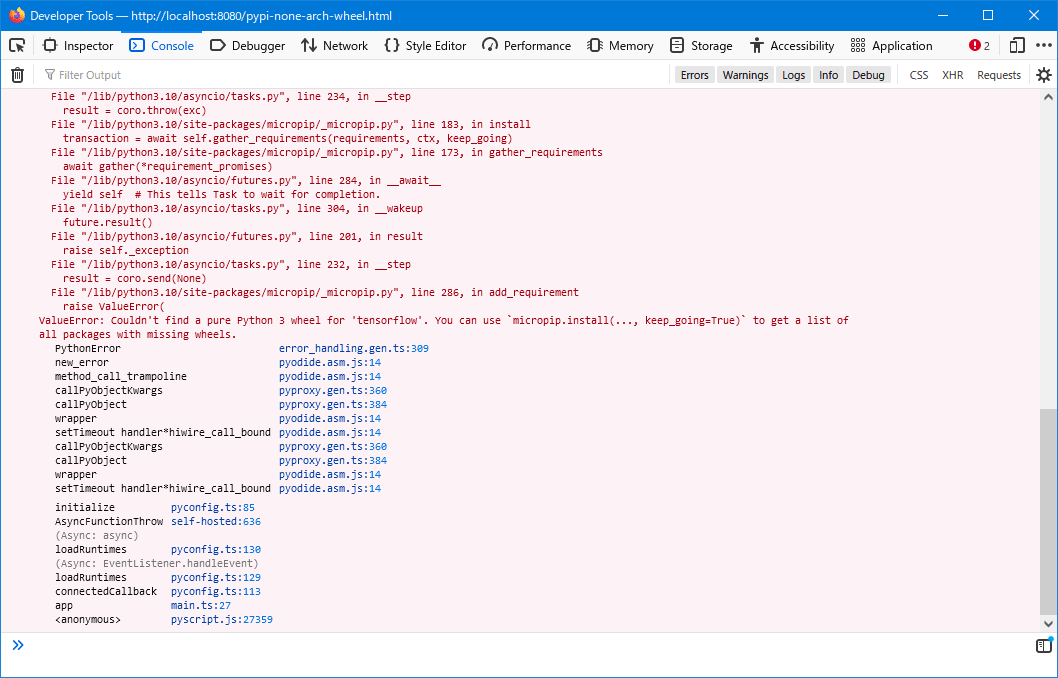Switch to the Console tab

pyautogui.click(x=161, y=45)
